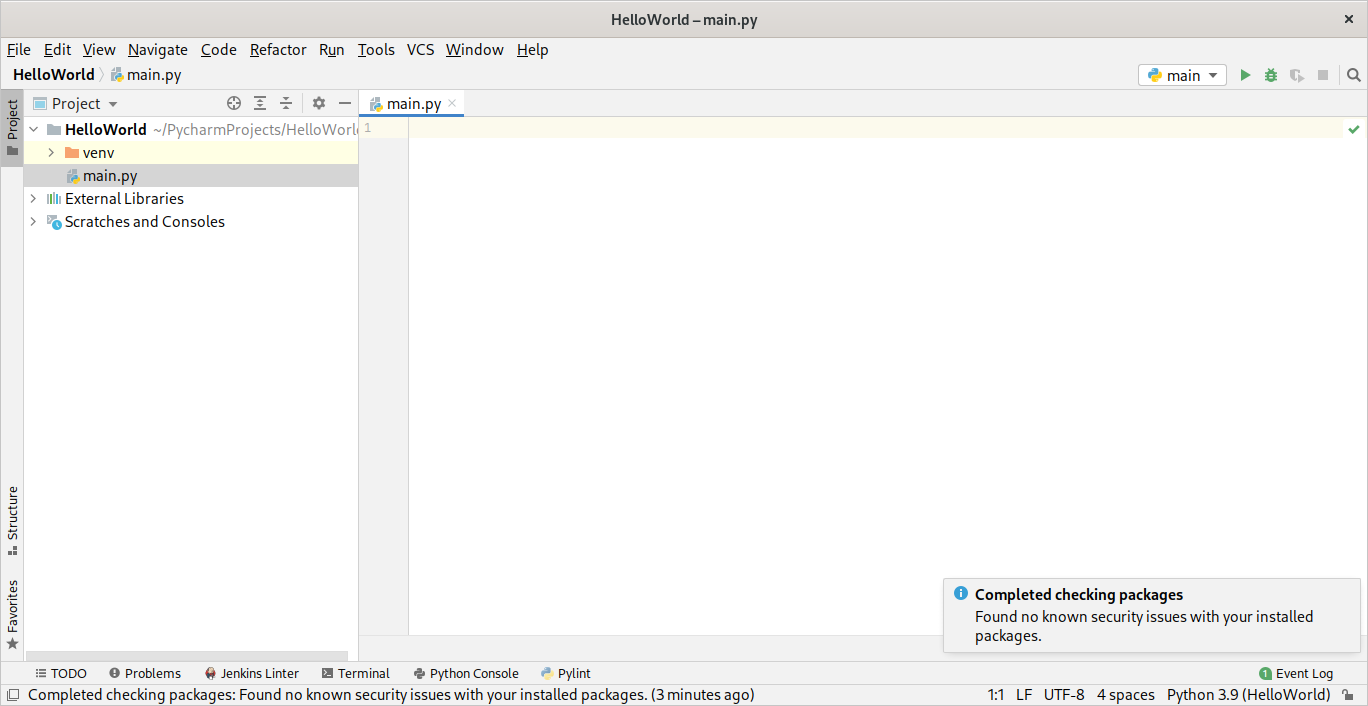Expand all nodes in the Project tool window
The height and width of the screenshot is (706, 1368).
coord(259,103)
